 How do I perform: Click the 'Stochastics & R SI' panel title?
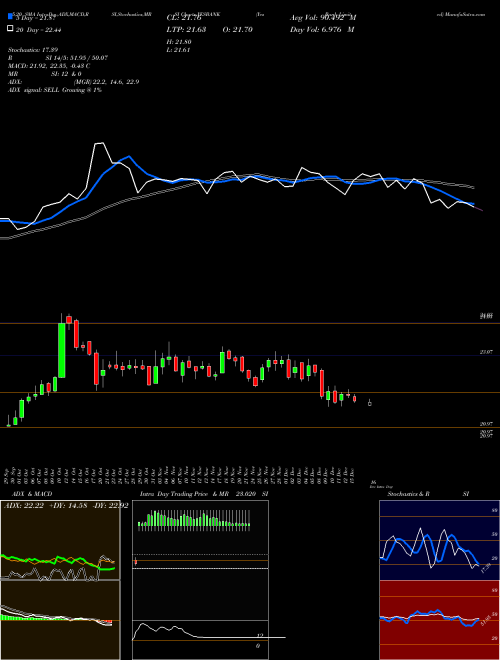click(428, 494)
